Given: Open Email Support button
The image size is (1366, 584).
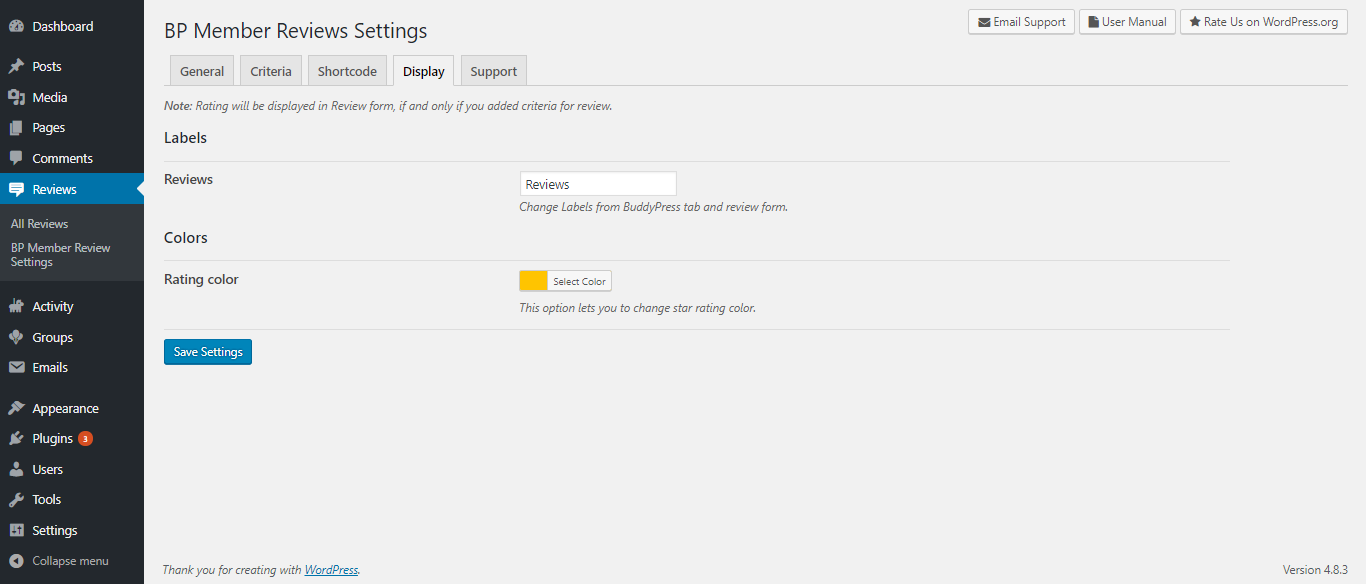Looking at the screenshot, I should point(1021,22).
